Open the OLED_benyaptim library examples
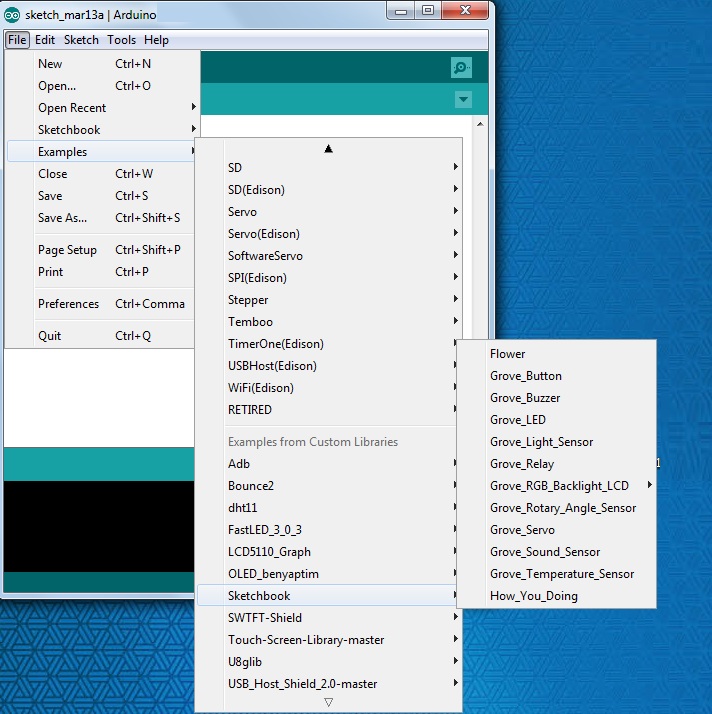This screenshot has height=714, width=712. pyautogui.click(x=327, y=573)
